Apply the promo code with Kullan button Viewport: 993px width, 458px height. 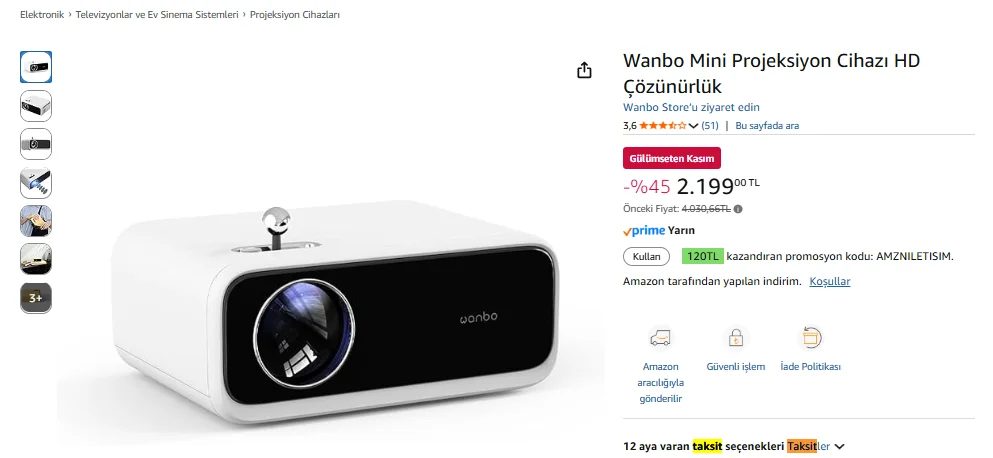coord(646,257)
